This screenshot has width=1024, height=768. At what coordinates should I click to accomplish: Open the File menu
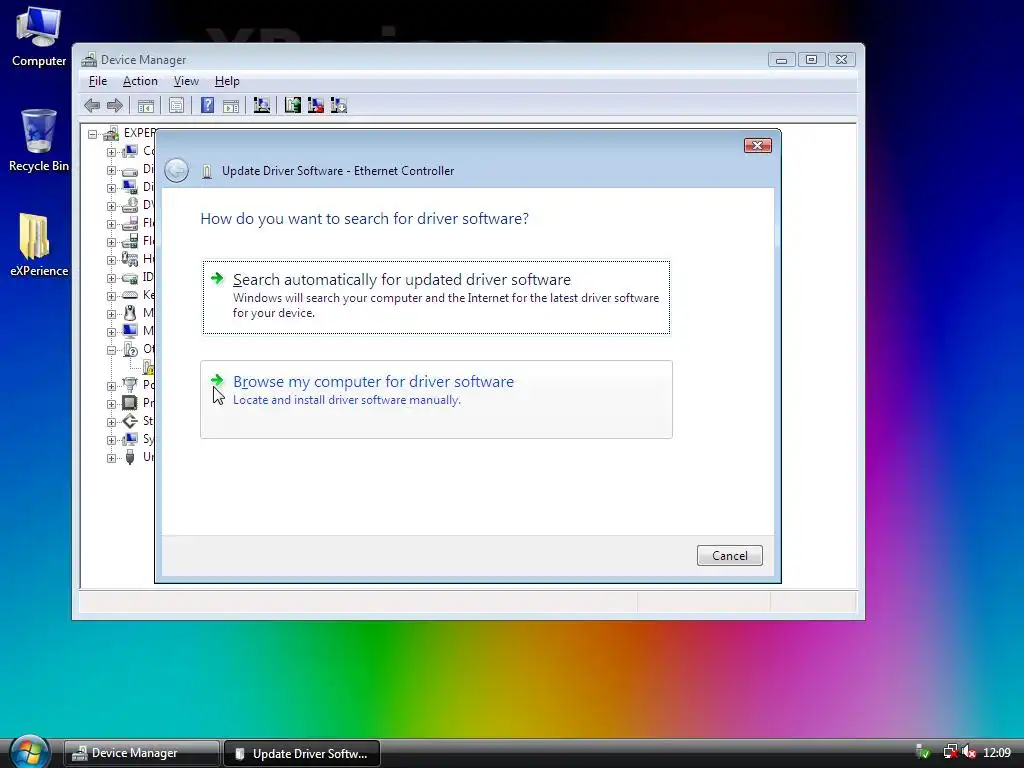coord(98,81)
